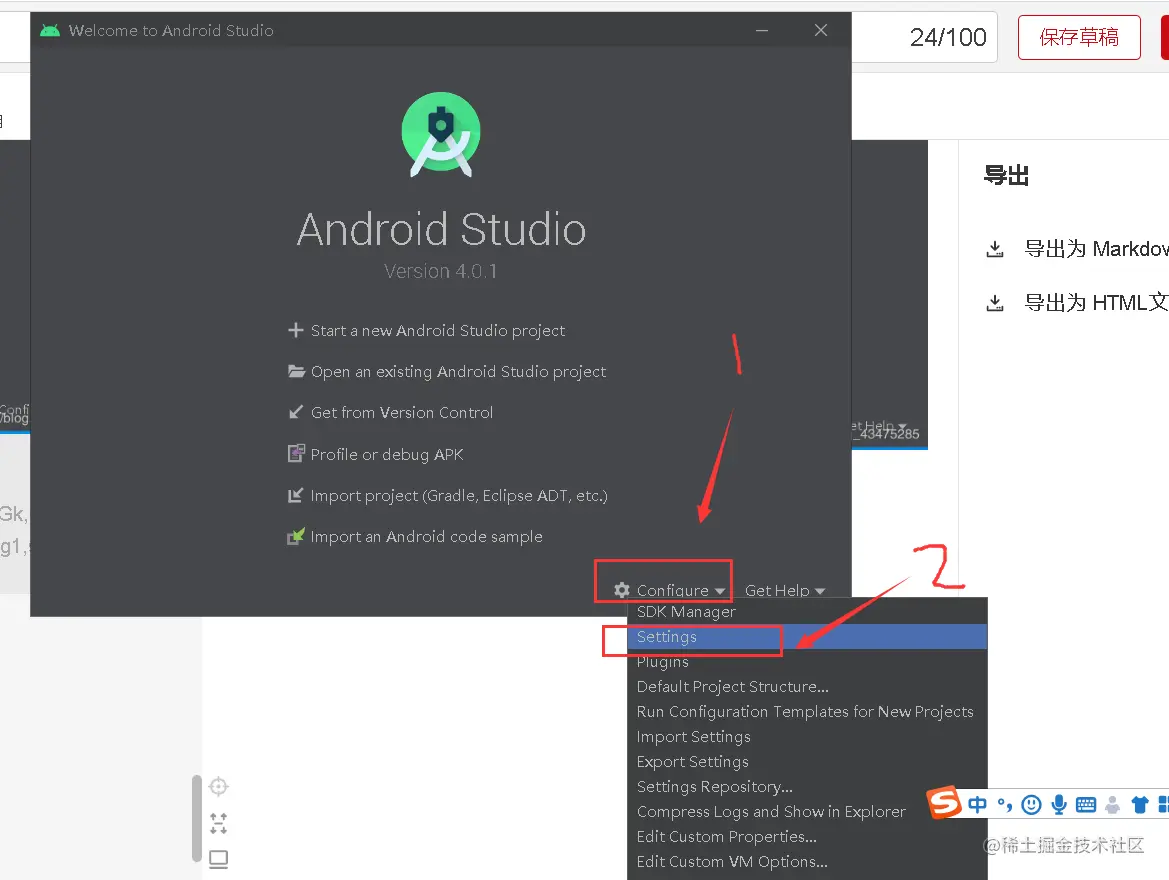Click the fullscreen arrows icon in editor sidebar
This screenshot has height=880, width=1169.
point(218,823)
